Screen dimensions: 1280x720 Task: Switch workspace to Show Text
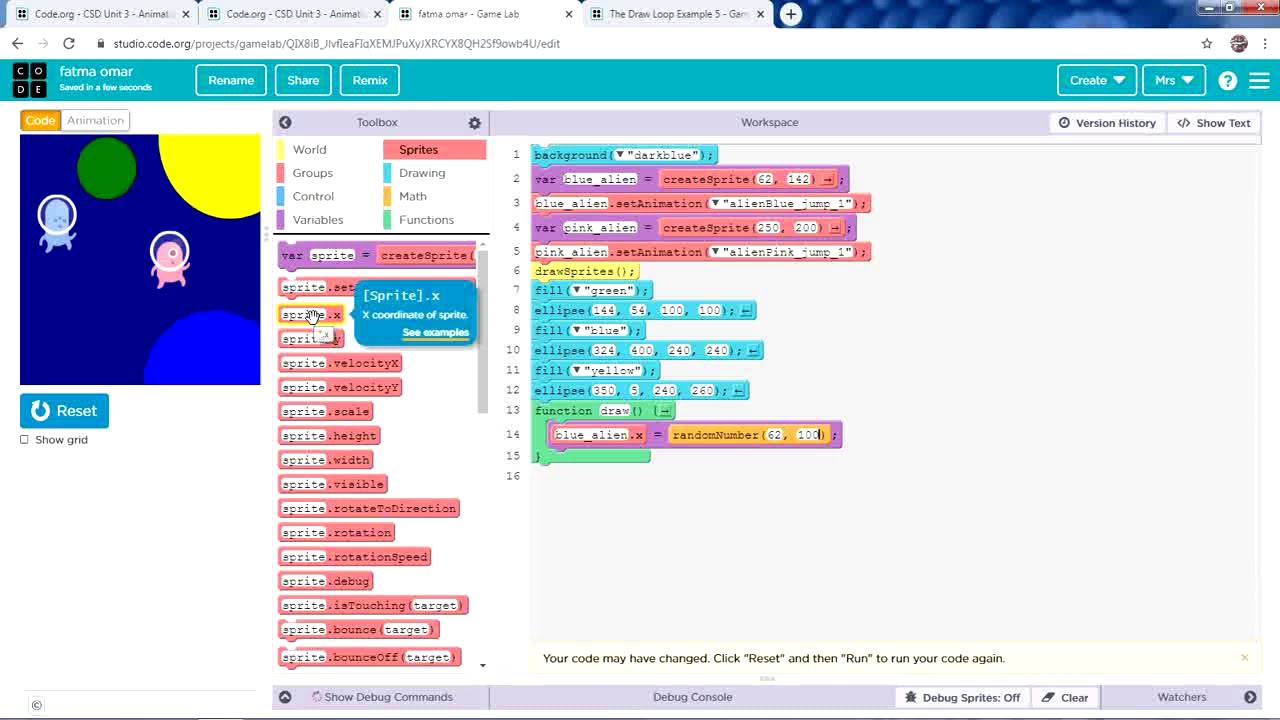pyautogui.click(x=1214, y=123)
